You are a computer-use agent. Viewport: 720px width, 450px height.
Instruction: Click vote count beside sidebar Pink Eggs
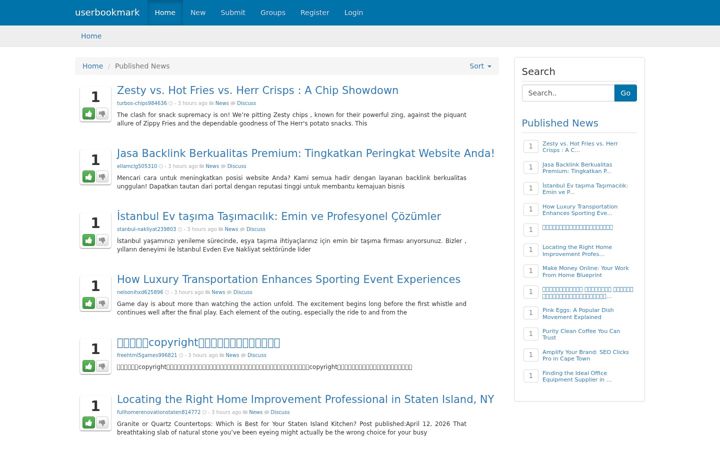pyautogui.click(x=531, y=313)
